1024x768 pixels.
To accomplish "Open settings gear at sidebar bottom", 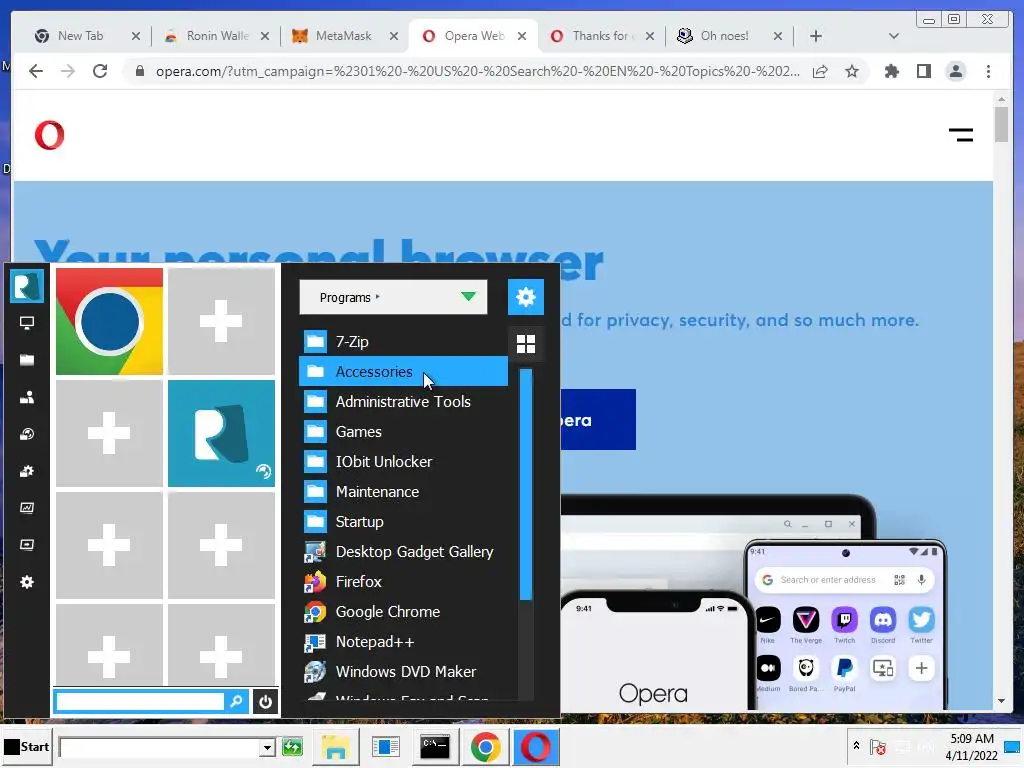I will click(27, 582).
